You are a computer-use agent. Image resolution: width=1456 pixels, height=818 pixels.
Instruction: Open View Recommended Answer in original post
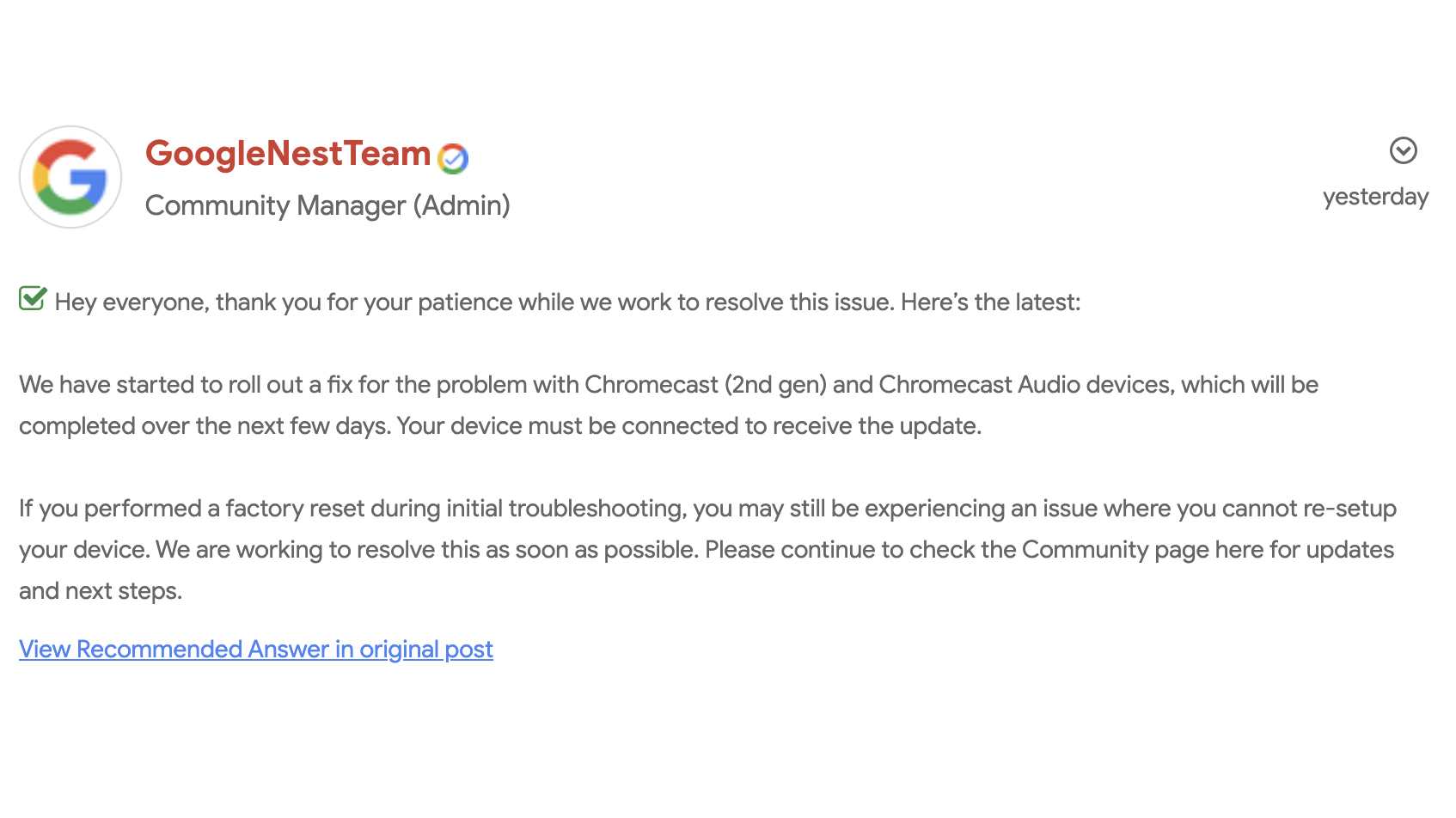click(x=256, y=649)
